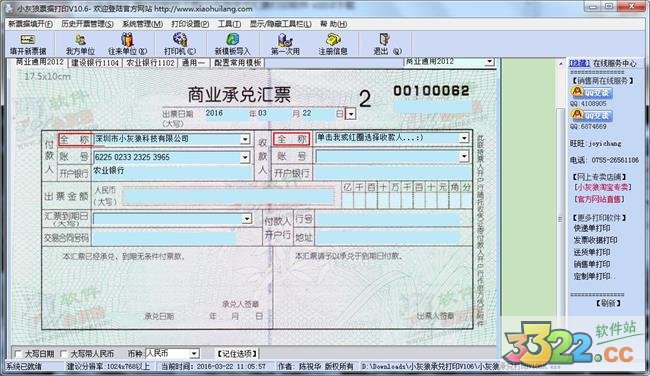Open the 币种 人民币 currency dropdown

(x=194, y=354)
